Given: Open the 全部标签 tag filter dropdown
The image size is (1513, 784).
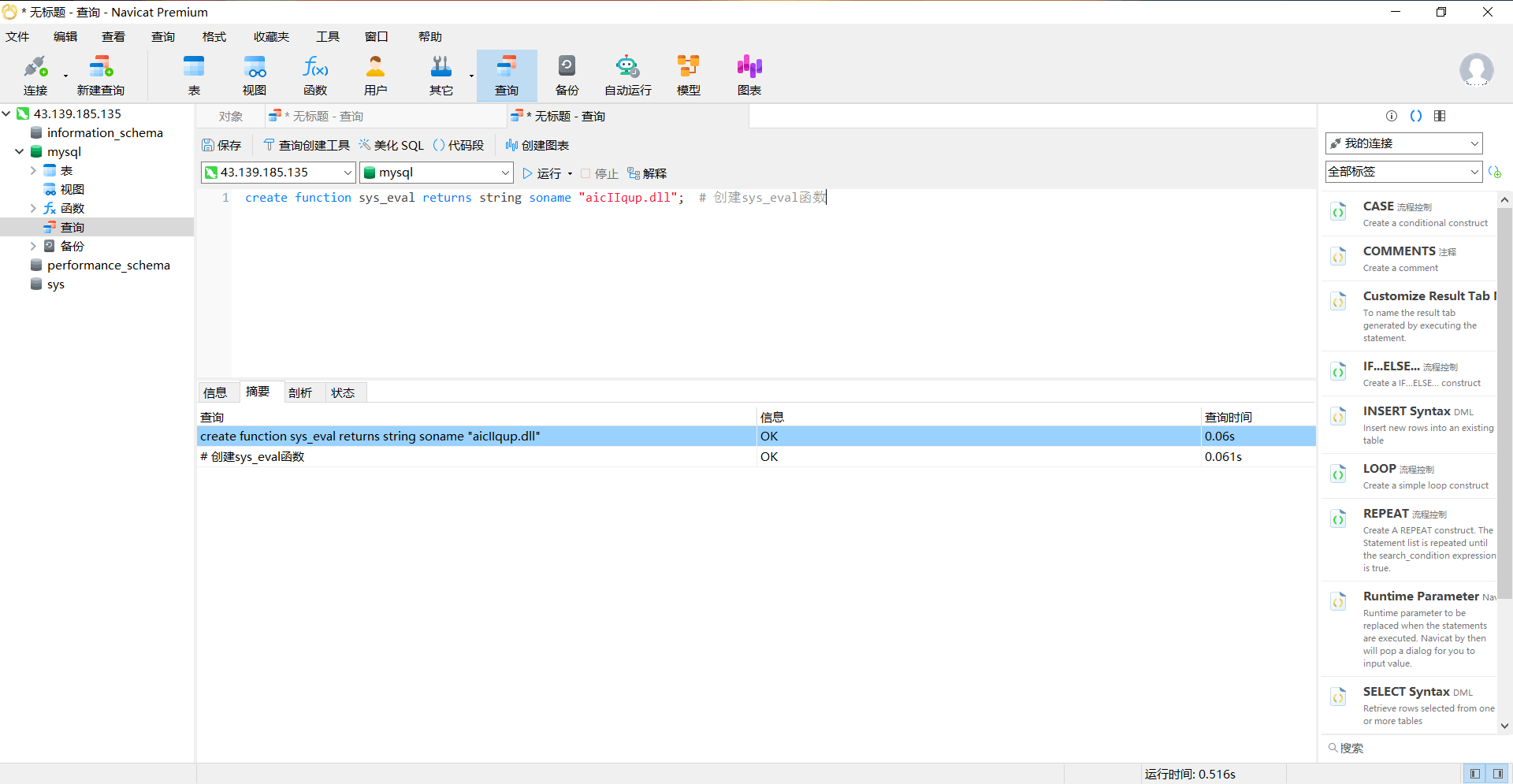Looking at the screenshot, I should tap(1403, 172).
